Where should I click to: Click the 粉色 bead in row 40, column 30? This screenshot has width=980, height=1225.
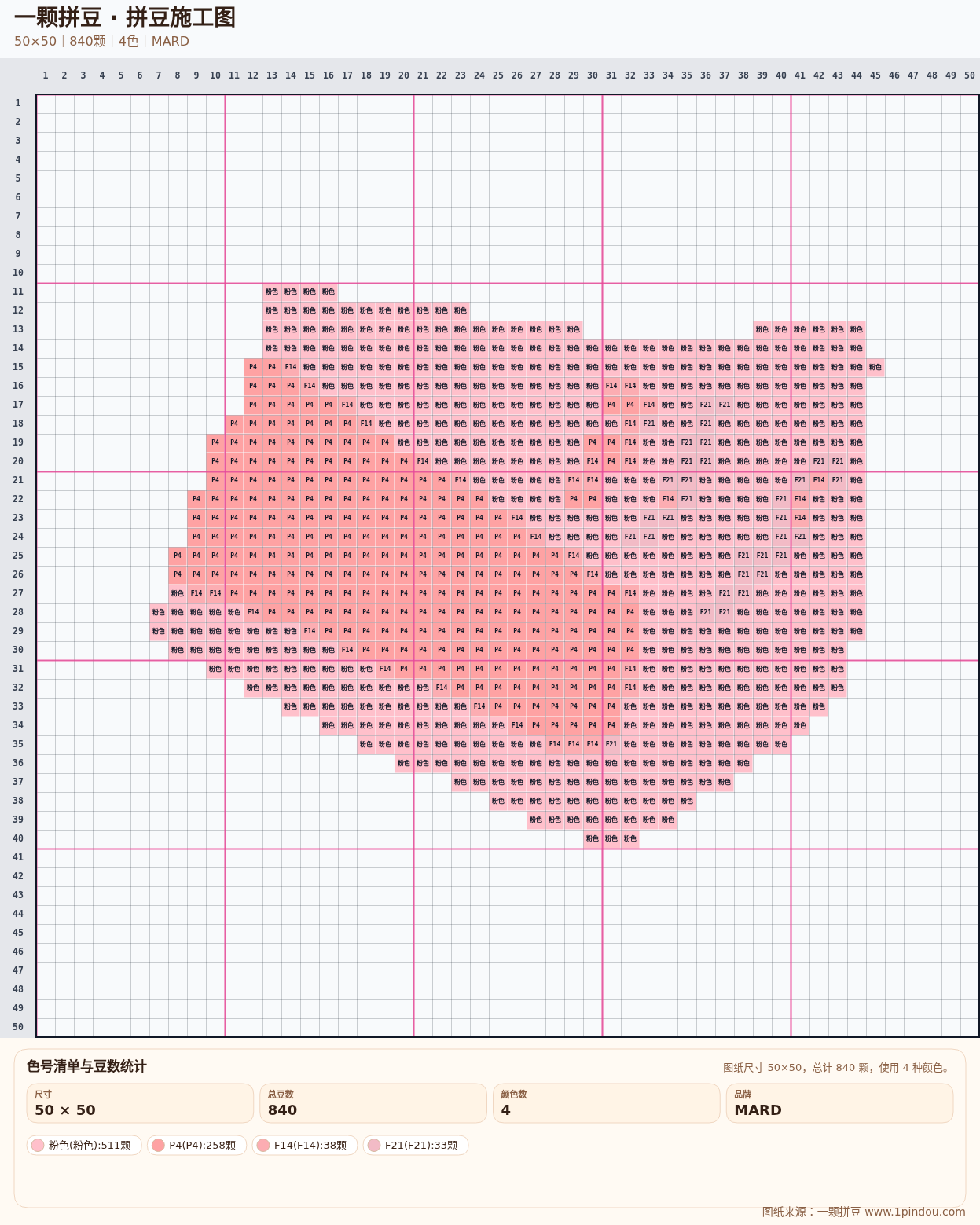tap(593, 838)
